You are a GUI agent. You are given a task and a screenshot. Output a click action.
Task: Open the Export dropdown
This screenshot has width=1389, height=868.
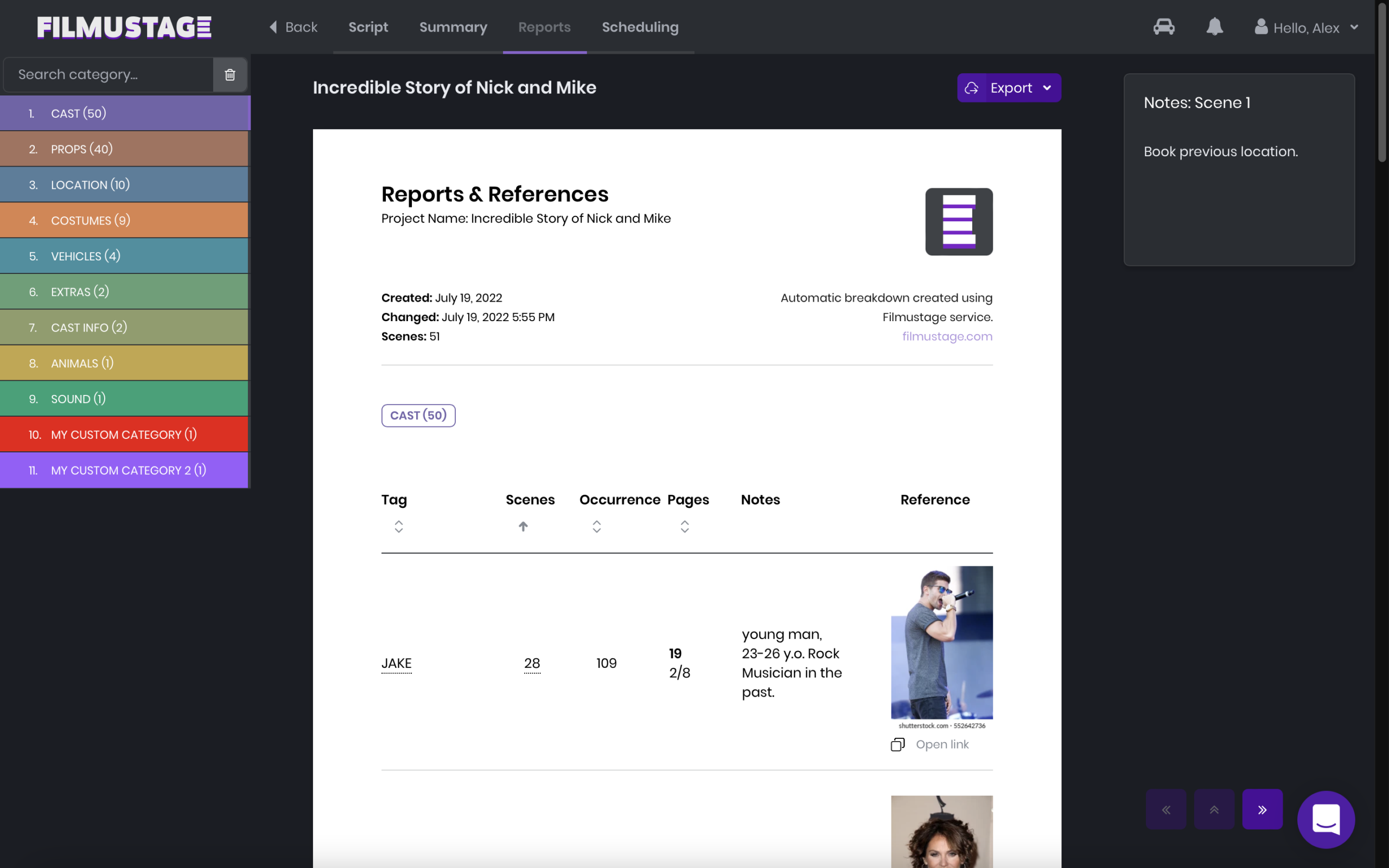pos(1009,87)
